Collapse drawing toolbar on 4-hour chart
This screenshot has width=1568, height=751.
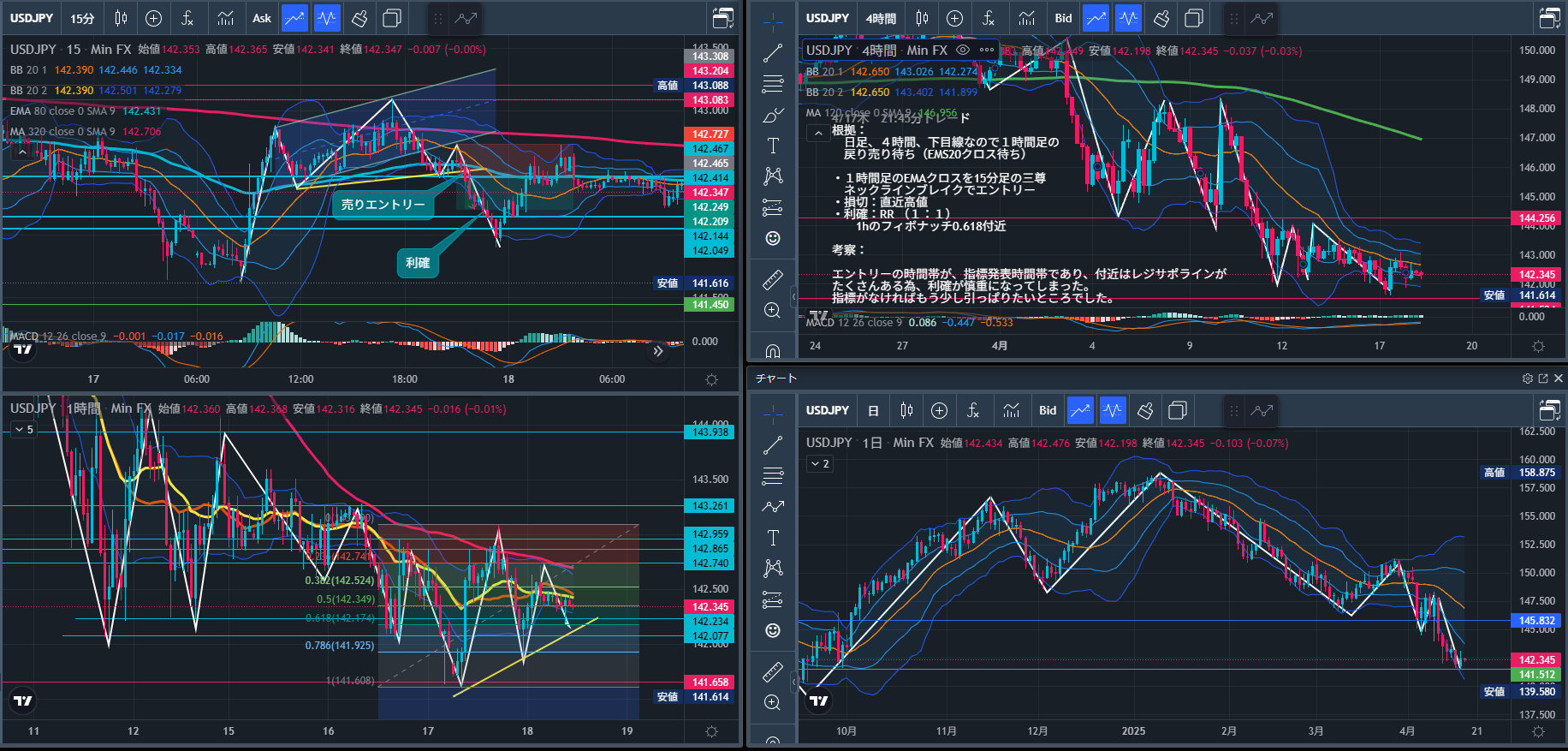[793, 296]
